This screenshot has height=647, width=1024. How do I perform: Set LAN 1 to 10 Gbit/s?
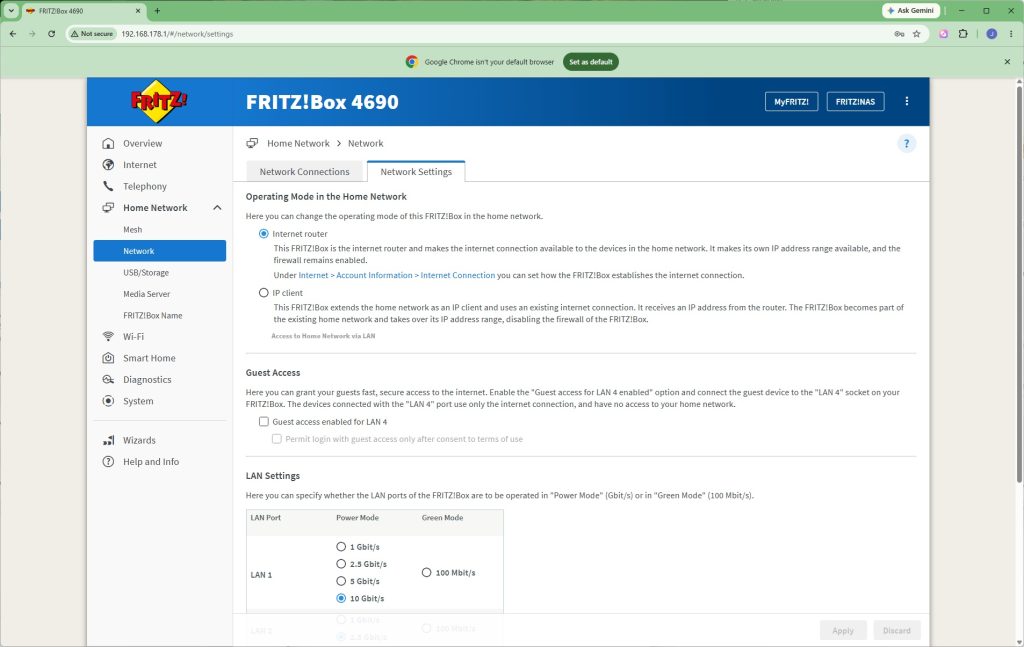(x=341, y=598)
